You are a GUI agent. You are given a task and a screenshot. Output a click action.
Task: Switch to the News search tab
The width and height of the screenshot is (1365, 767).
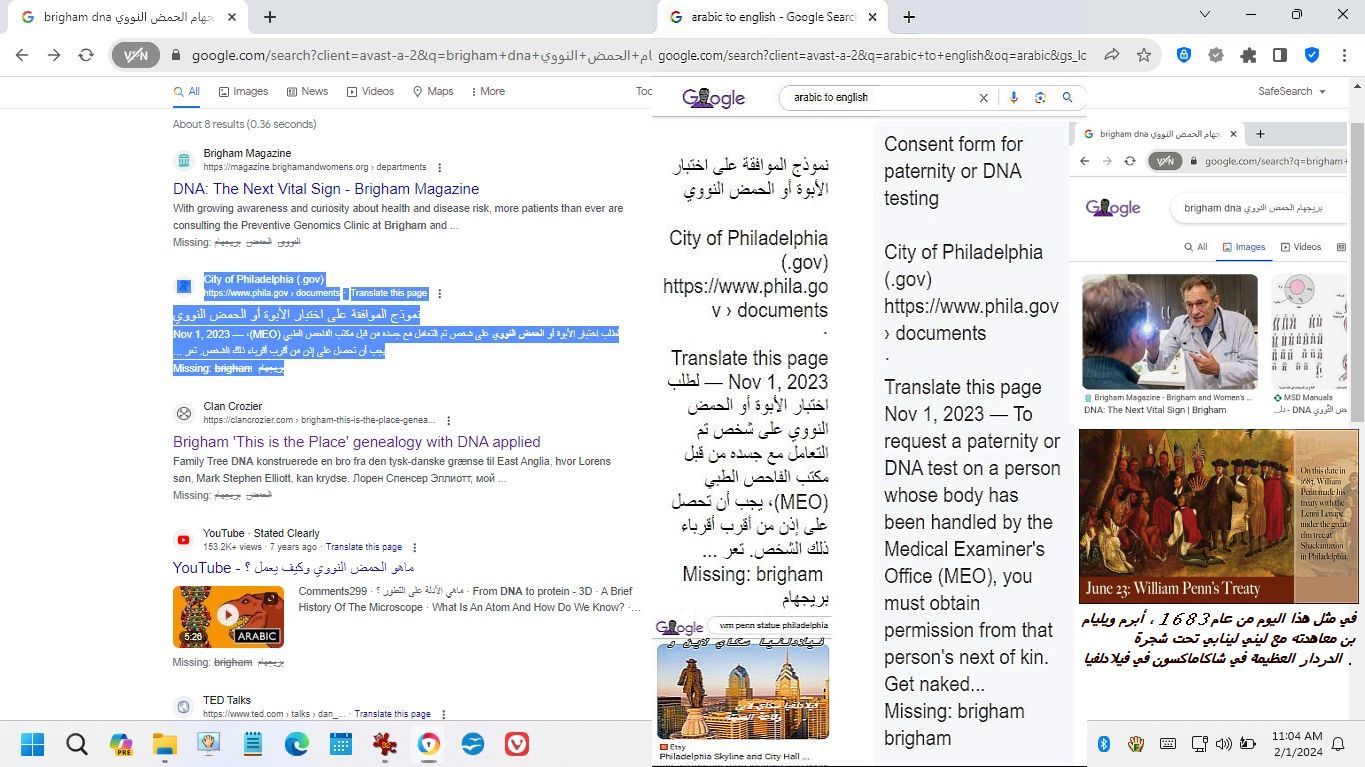(x=307, y=91)
